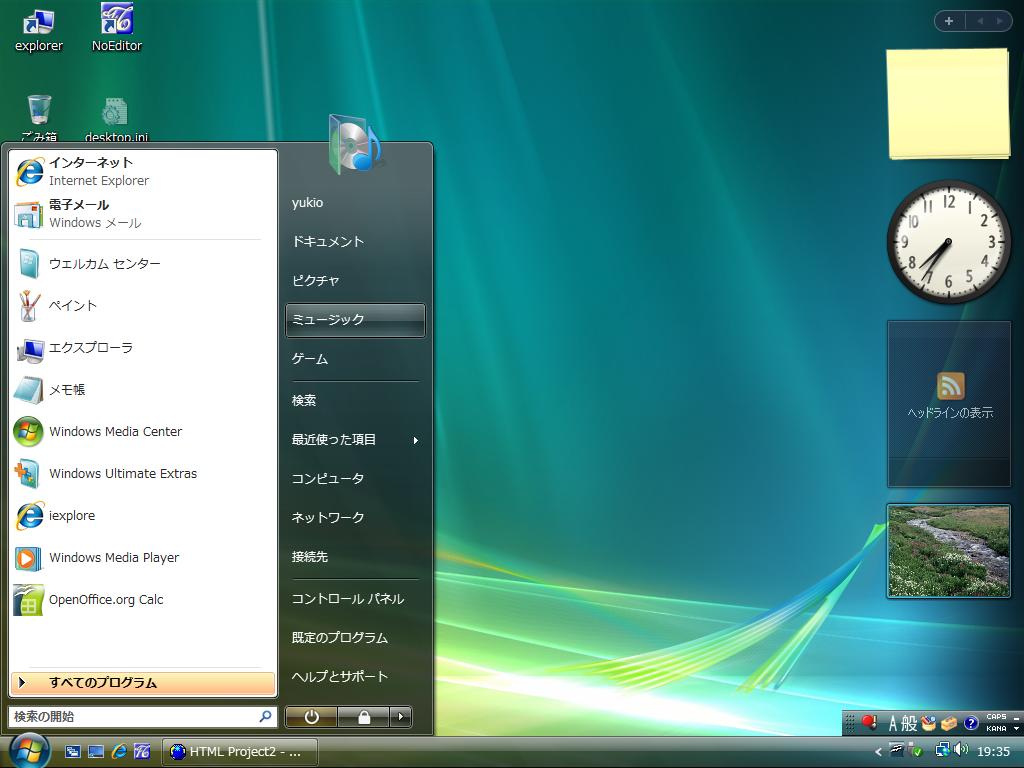Click the 検索の開始 search box

click(x=132, y=717)
